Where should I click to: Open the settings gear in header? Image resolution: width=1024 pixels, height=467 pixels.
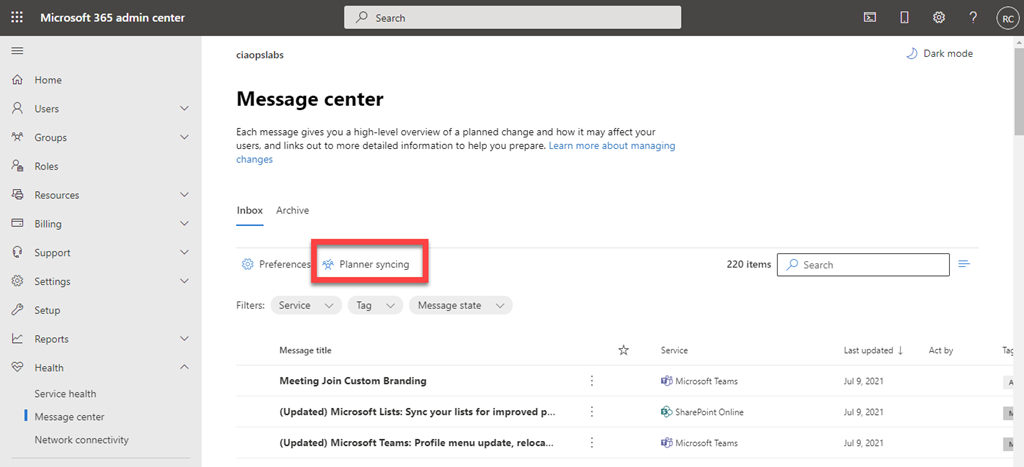pos(939,18)
